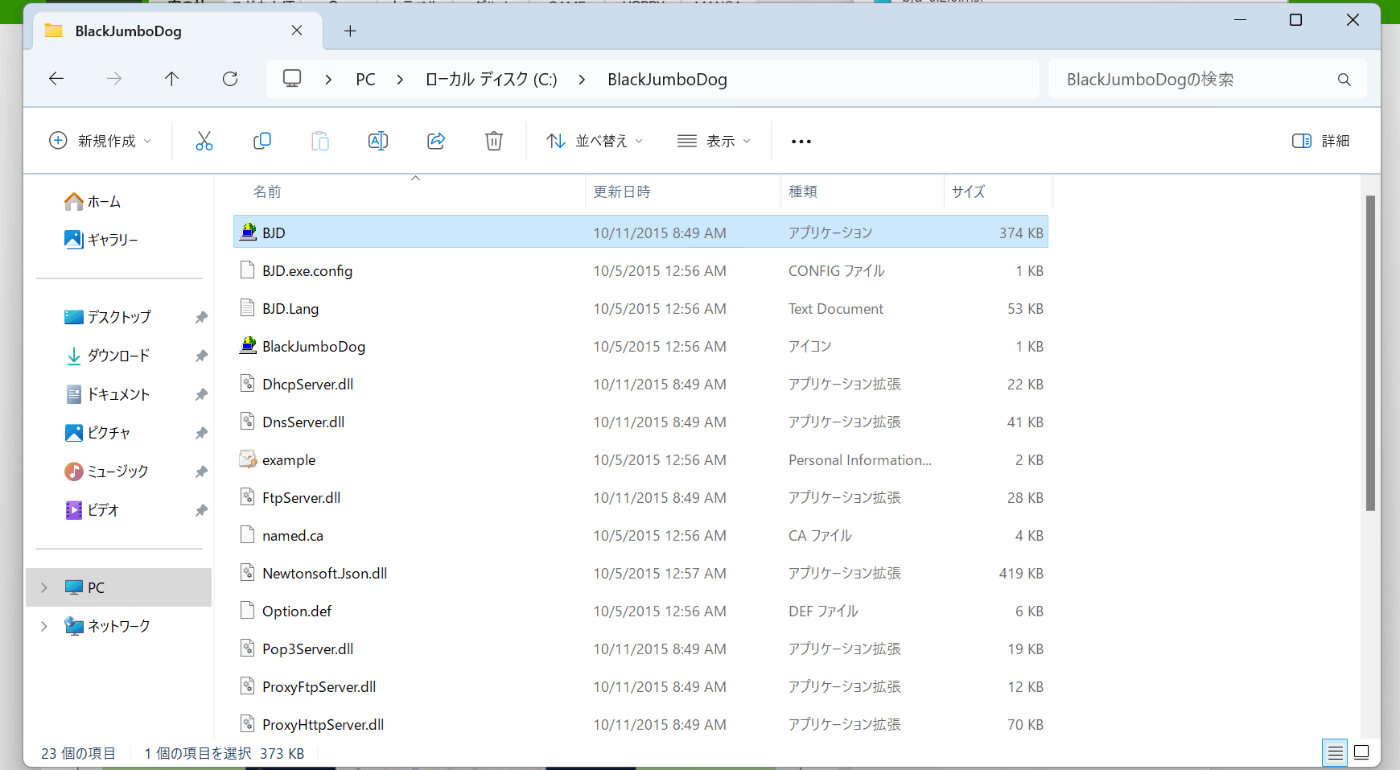
Task: Switch to large thumbnails view icon in status bar
Action: click(x=1361, y=752)
